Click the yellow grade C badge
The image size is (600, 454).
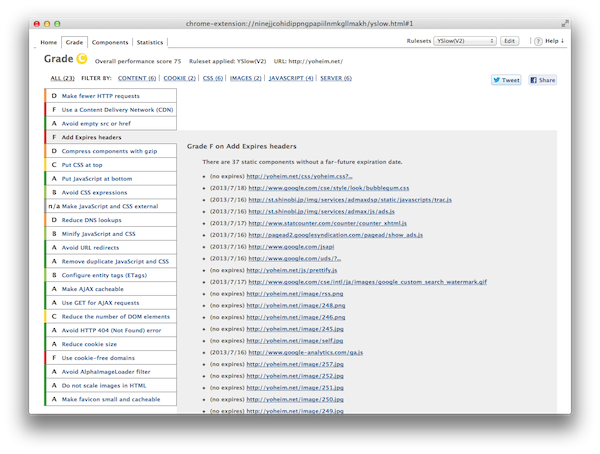[82, 59]
